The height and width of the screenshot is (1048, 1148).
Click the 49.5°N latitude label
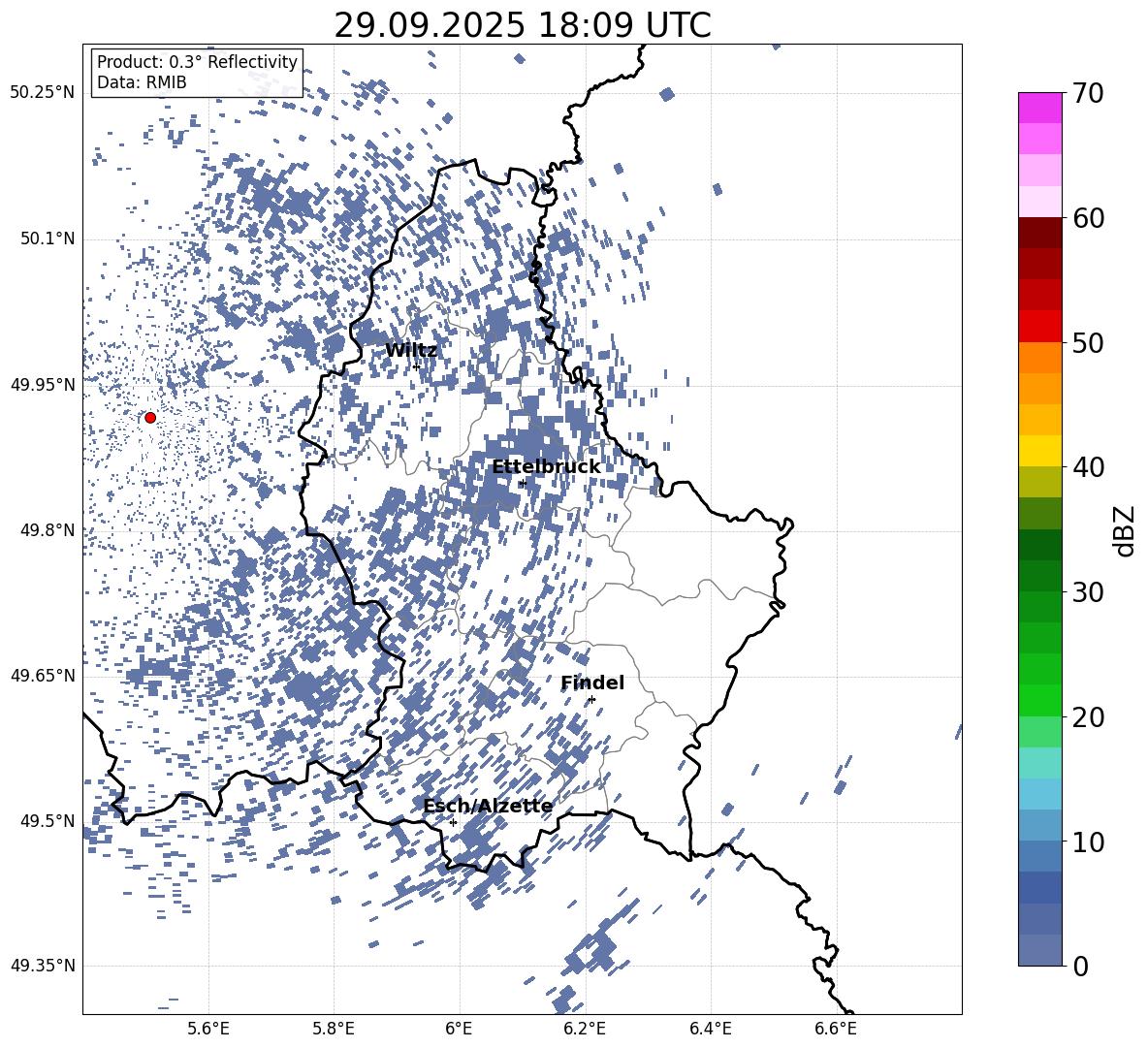48,821
